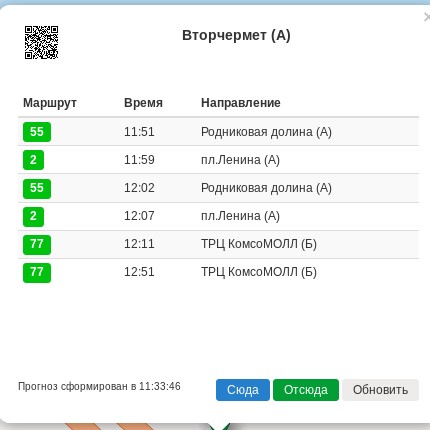Click the Вторчермет (А) stop title
The width and height of the screenshot is (430, 430).
[x=236, y=35]
